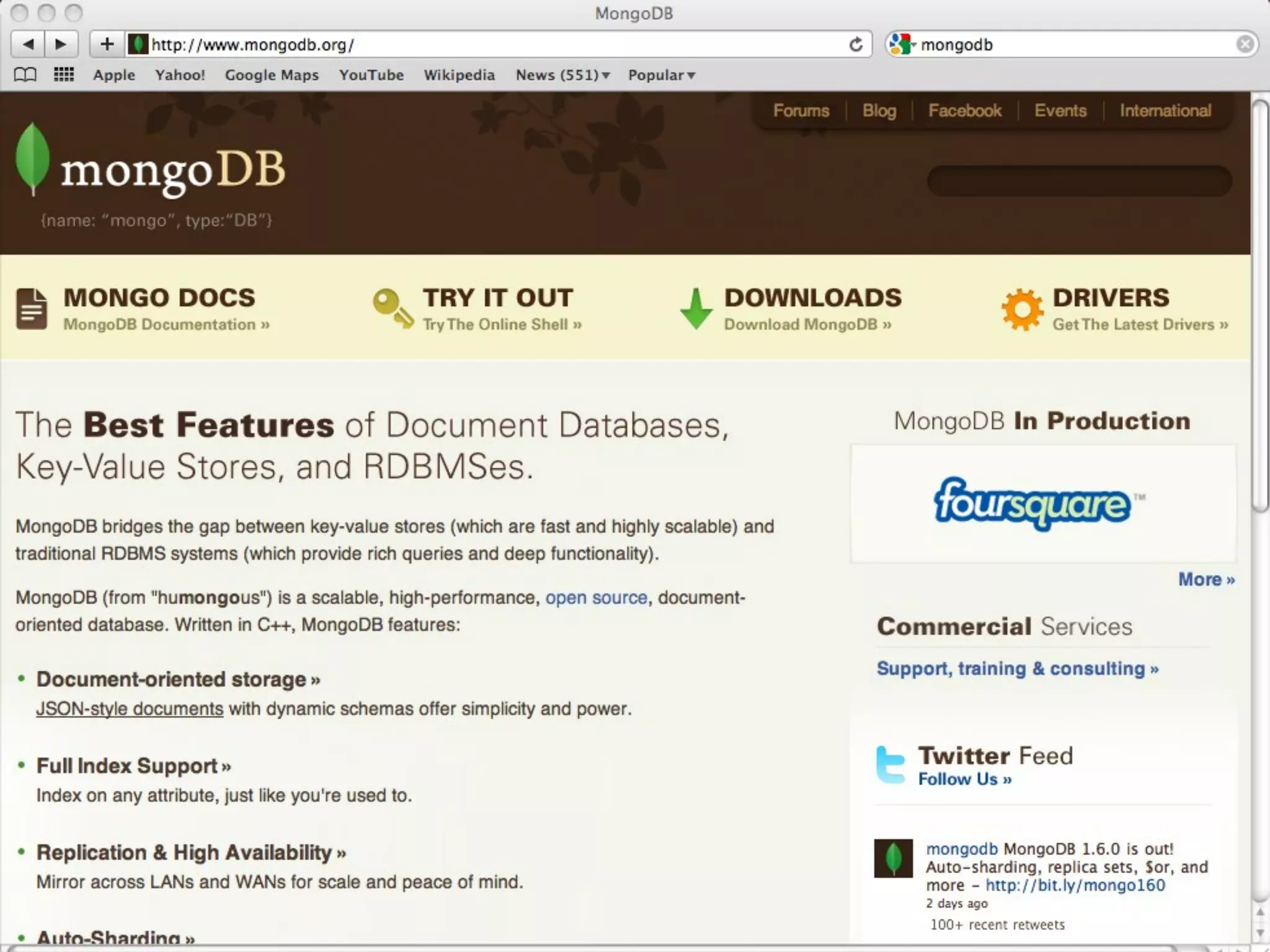Open Support, training & consulting link
The height and width of the screenshot is (952, 1270).
click(x=1017, y=669)
